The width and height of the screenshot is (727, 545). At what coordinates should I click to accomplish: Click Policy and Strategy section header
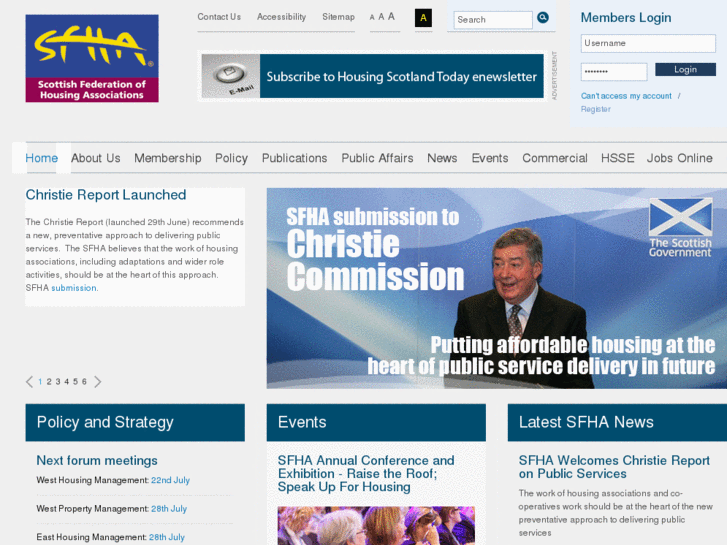click(x=135, y=423)
